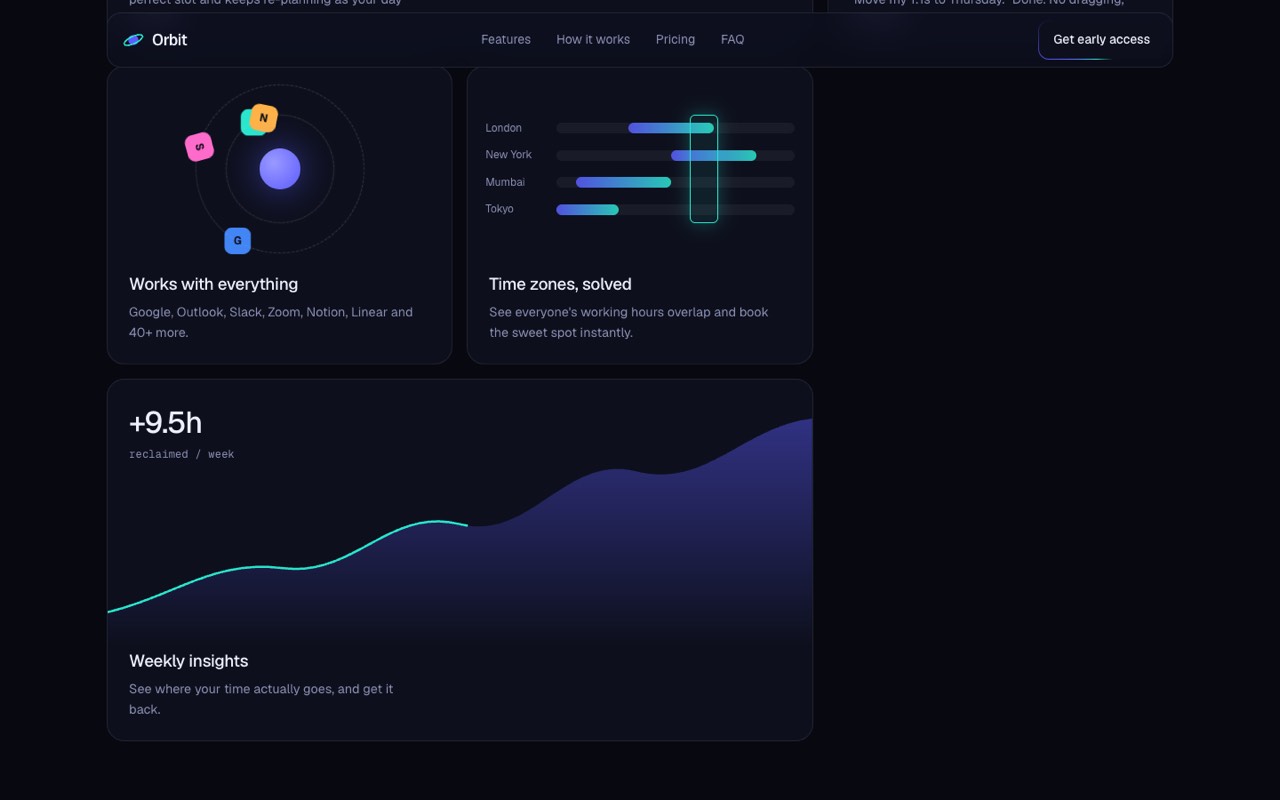
Task: Click the +9.5h statistic
Action: coord(165,423)
